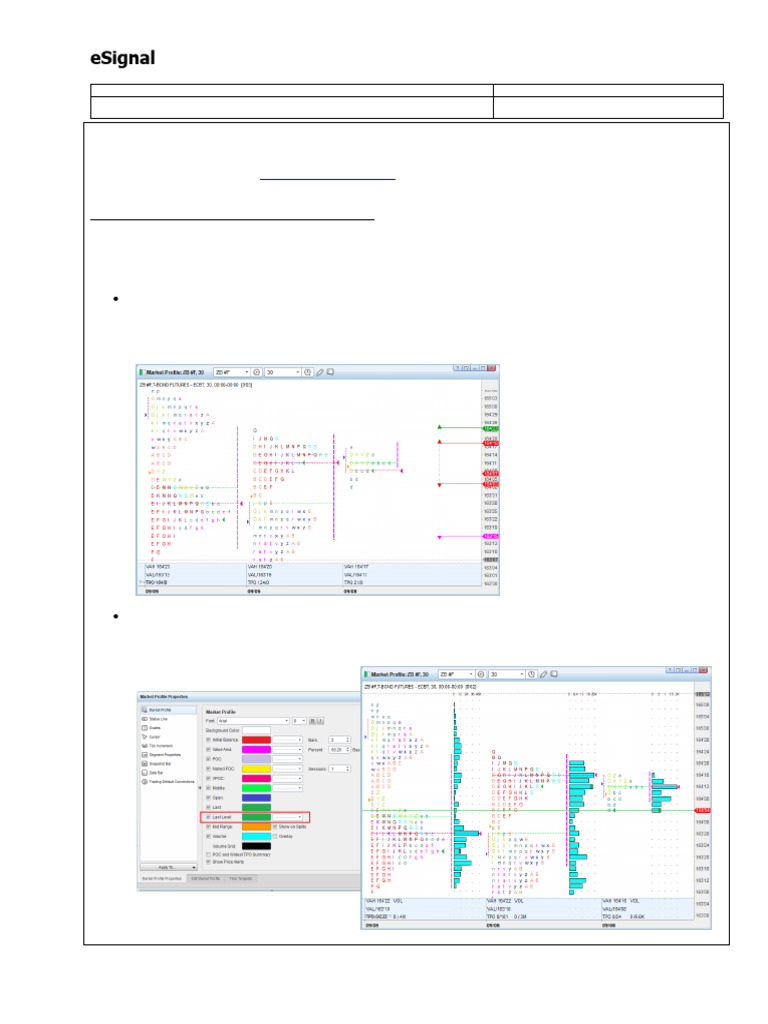The height and width of the screenshot is (1024, 768).
Task: Switch to Edit Market Profile tab
Action: click(x=205, y=878)
